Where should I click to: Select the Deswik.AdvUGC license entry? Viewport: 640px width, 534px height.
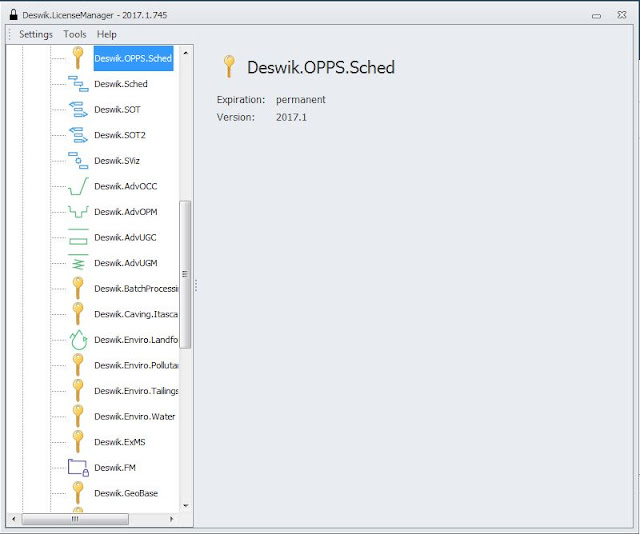tap(125, 238)
